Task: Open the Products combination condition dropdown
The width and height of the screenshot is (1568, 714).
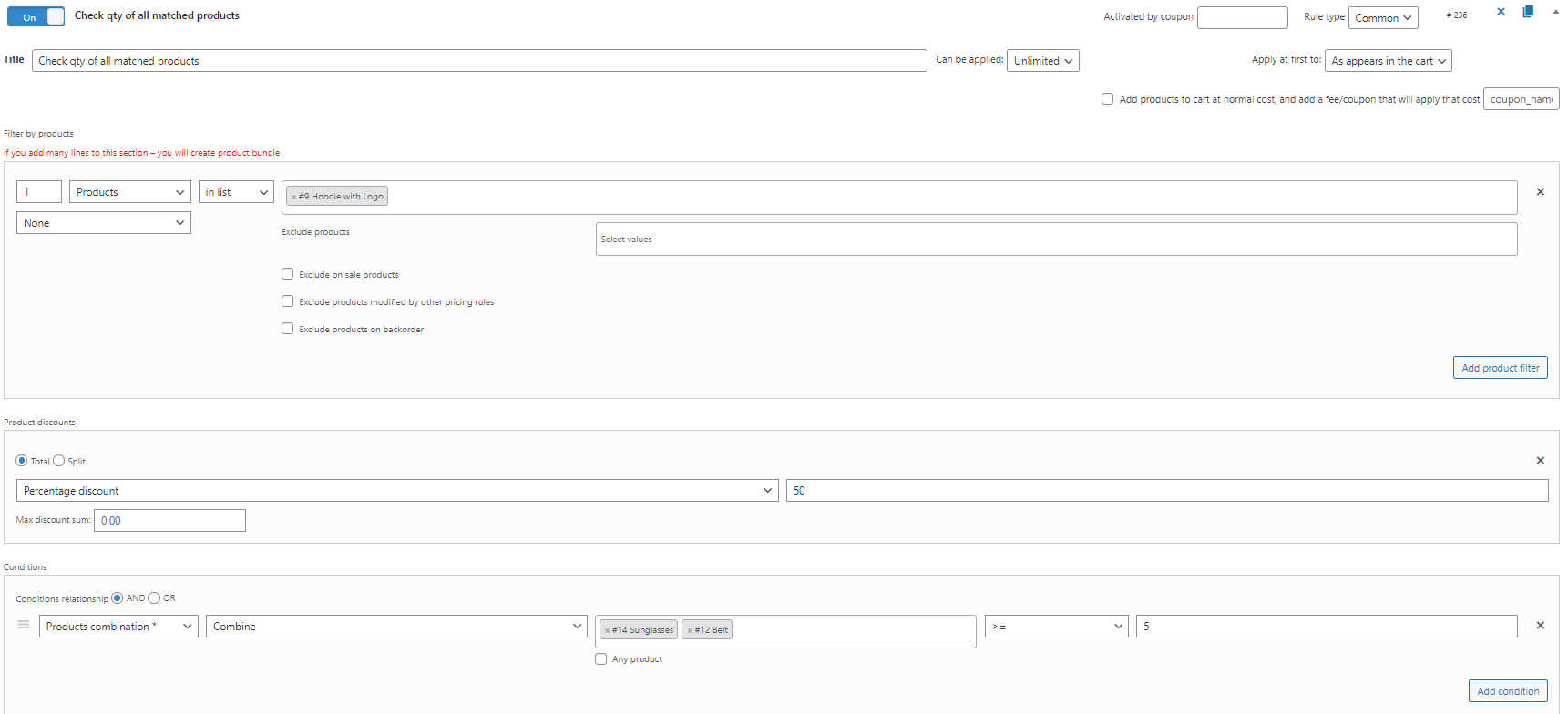Action: pyautogui.click(x=118, y=626)
